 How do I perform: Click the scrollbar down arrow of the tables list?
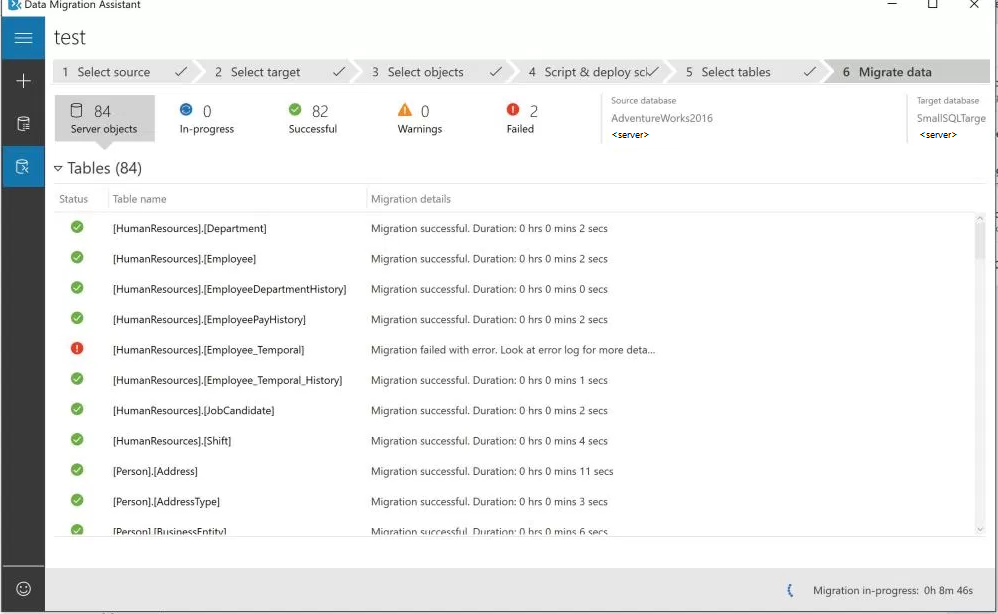(980, 529)
